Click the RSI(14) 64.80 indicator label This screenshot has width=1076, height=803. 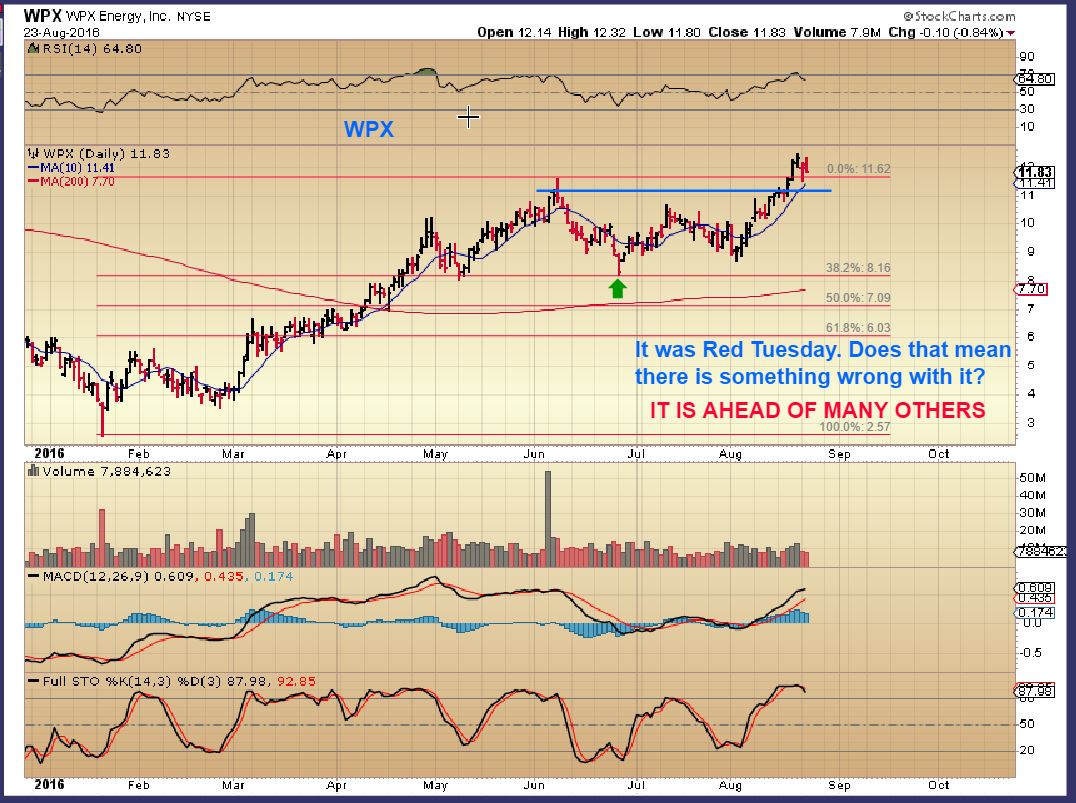[x=92, y=49]
